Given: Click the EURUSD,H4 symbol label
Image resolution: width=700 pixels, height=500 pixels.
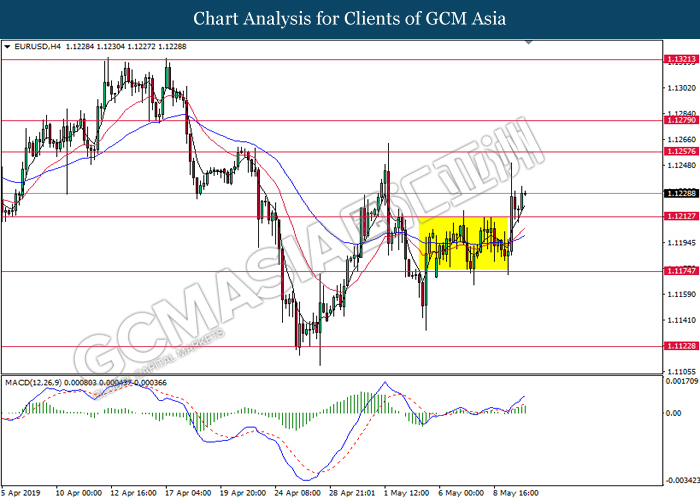Looking at the screenshot, I should coord(38,46).
